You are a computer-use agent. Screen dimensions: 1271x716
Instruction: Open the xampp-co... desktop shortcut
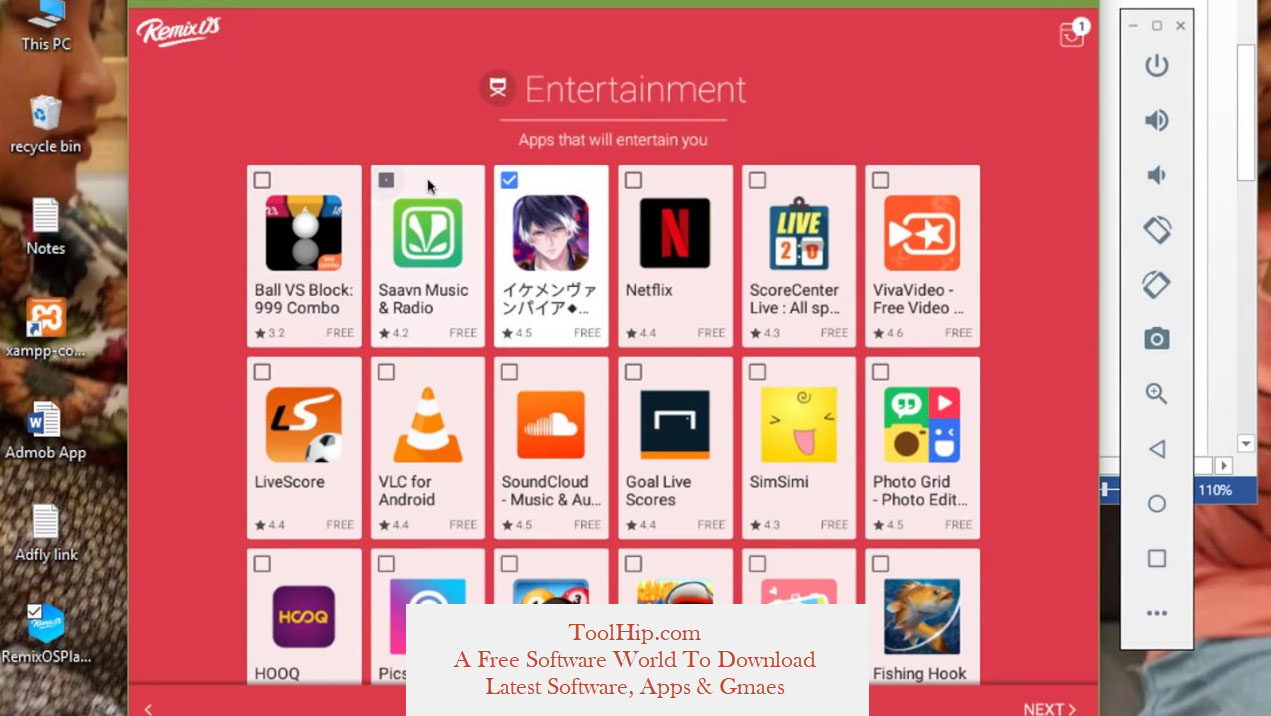tap(46, 329)
